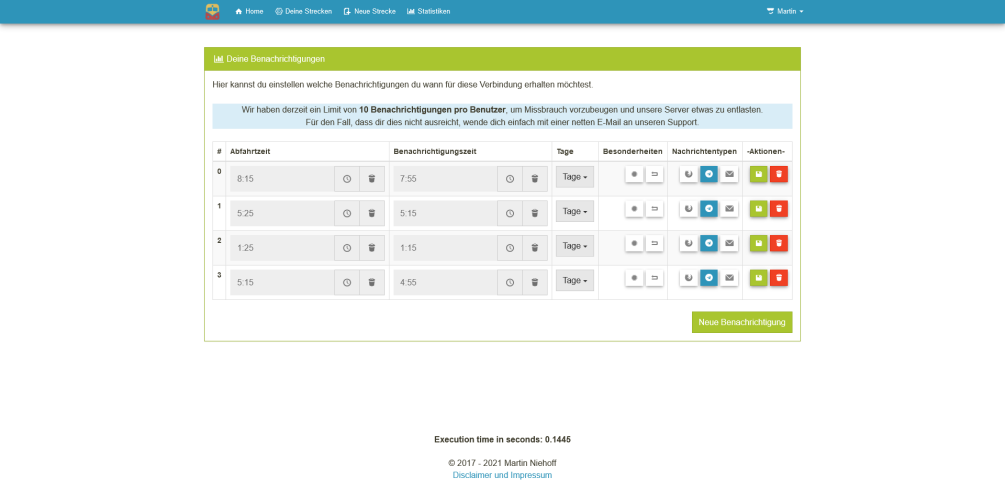Open the Disclaimer und Impressum link
This screenshot has height=500, width=1005.
point(502,475)
